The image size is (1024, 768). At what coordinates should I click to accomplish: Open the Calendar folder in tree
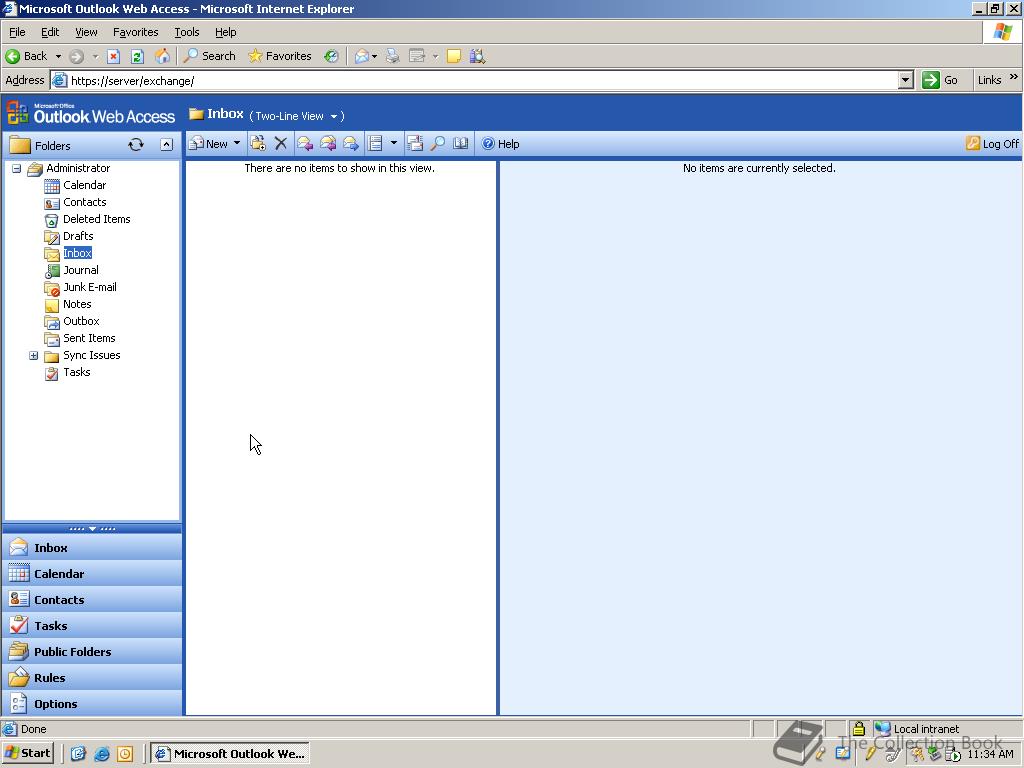click(84, 185)
